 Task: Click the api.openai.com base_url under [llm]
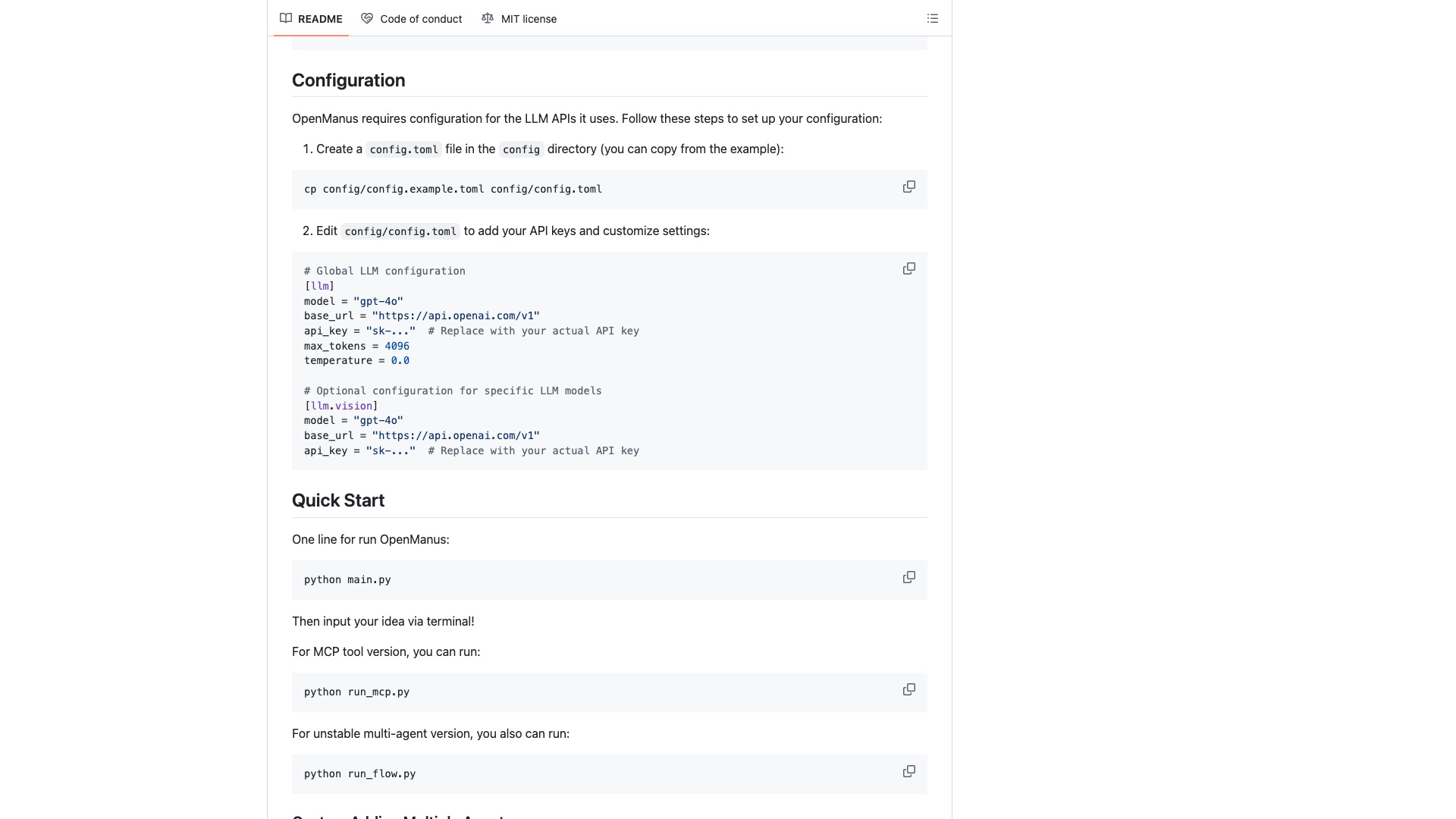[456, 315]
